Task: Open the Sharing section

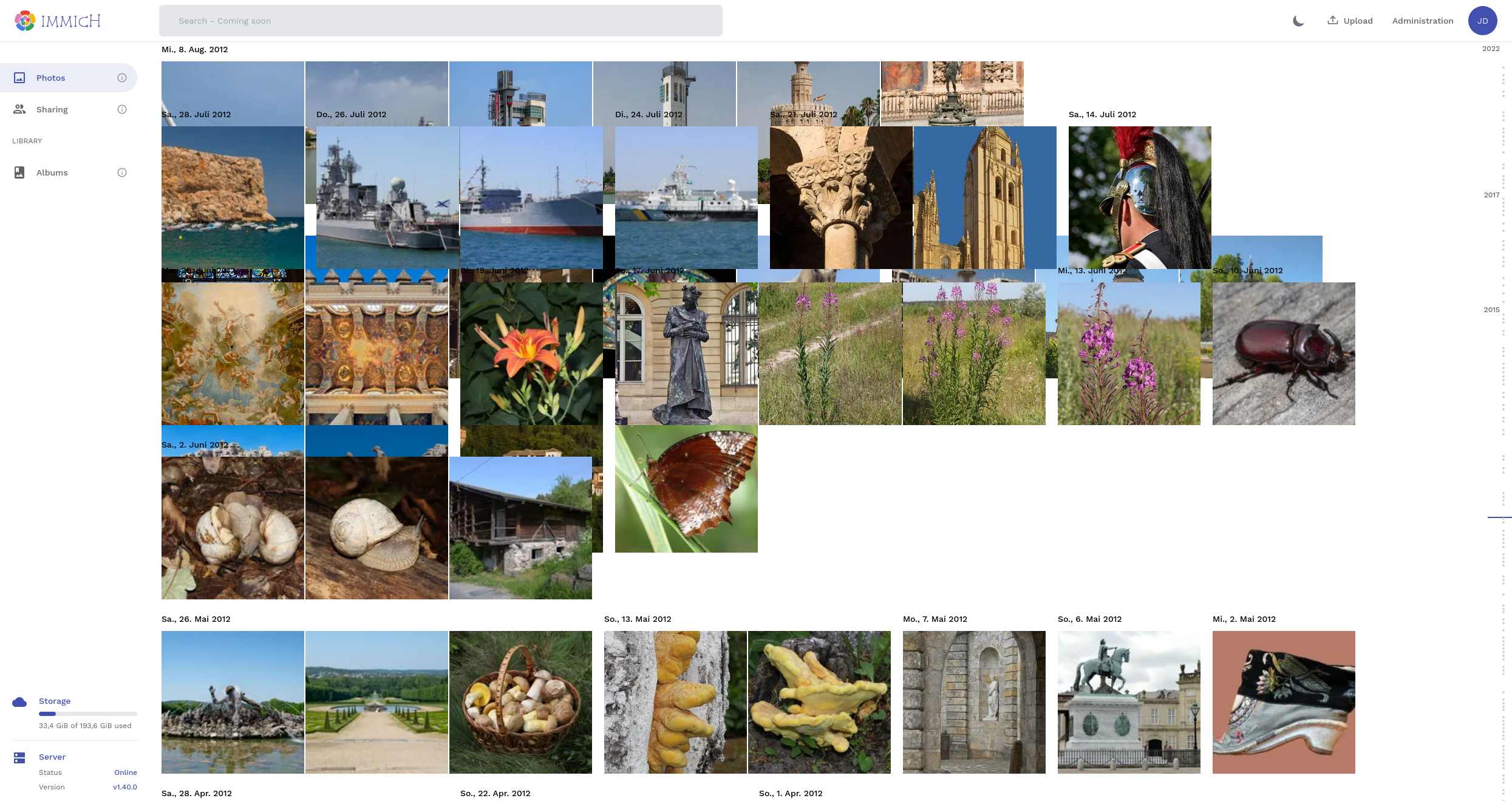Action: click(52, 109)
